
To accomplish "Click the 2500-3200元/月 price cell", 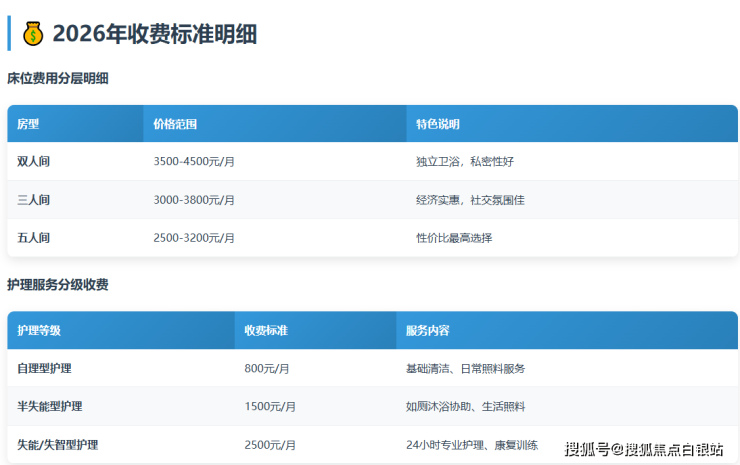I will click(x=195, y=238).
